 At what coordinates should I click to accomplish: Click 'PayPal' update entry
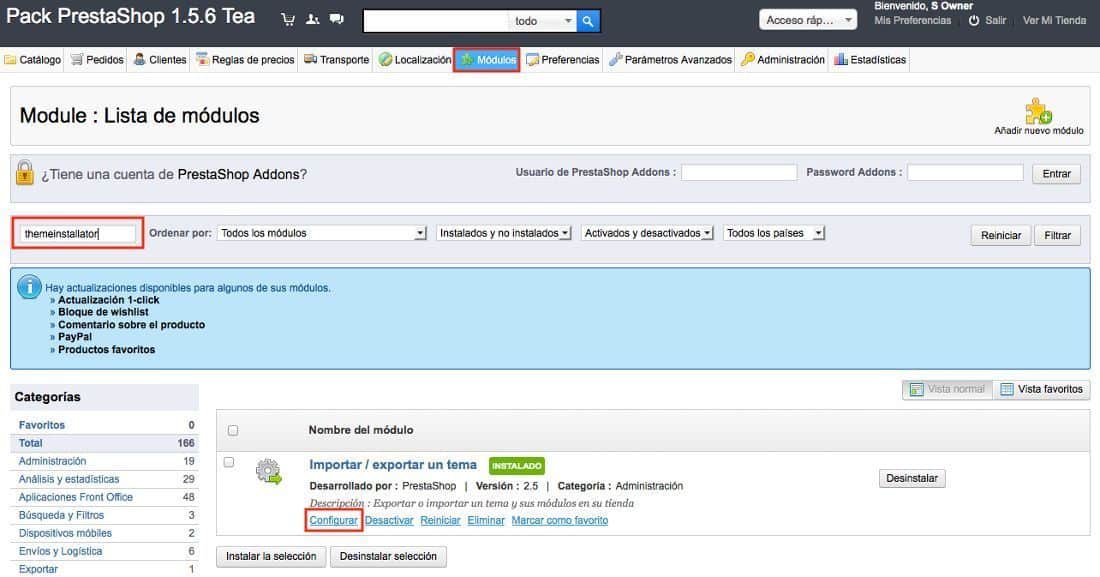(x=75, y=337)
